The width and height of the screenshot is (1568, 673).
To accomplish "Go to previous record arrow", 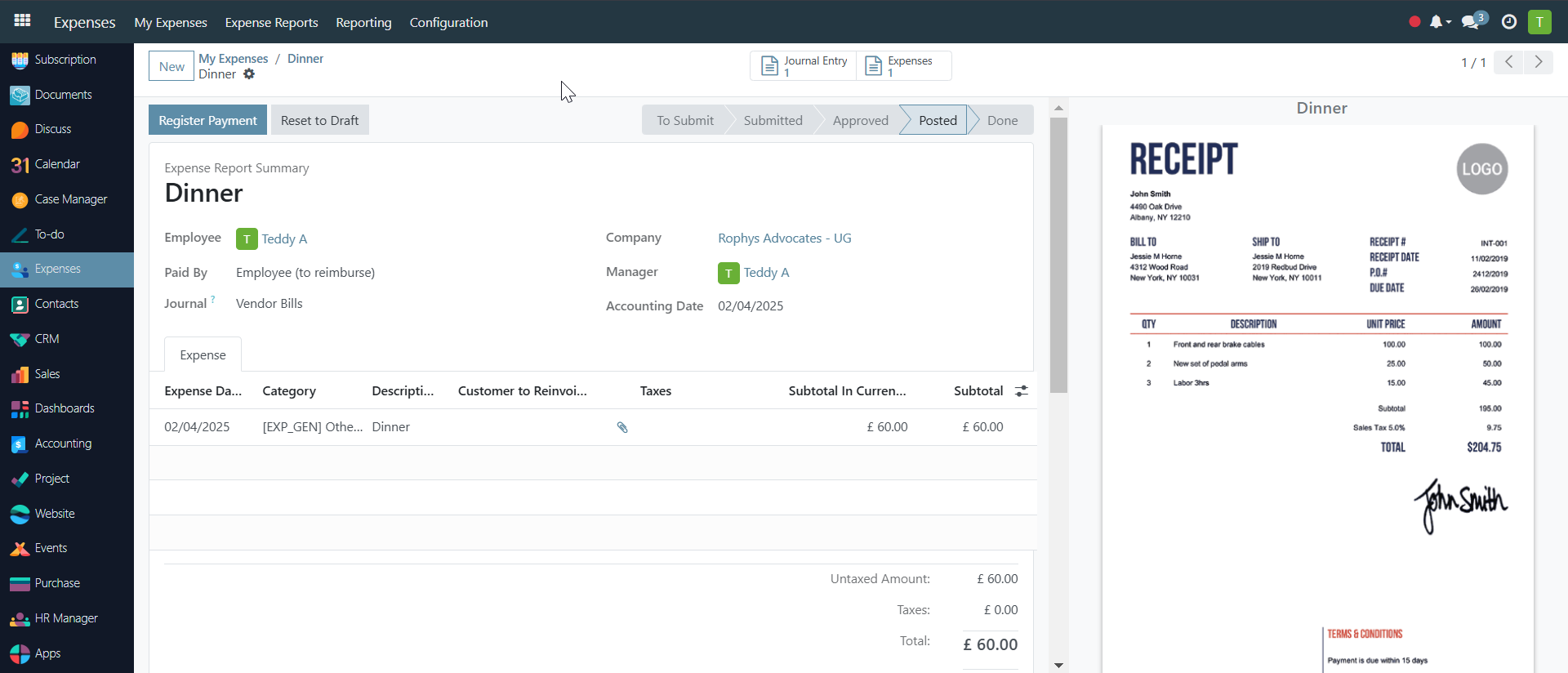I will tap(1508, 62).
